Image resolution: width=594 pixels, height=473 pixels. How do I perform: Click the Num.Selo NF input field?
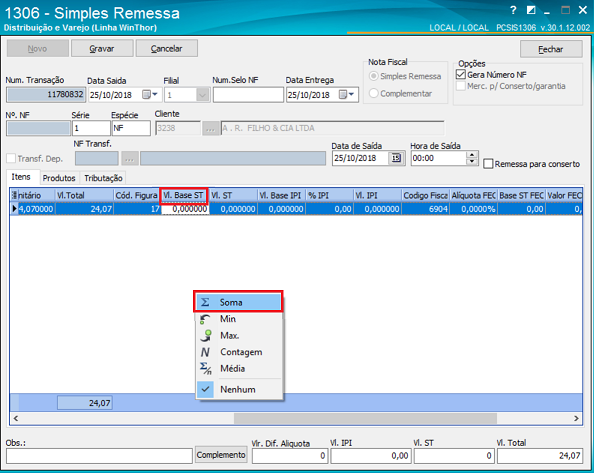point(248,95)
